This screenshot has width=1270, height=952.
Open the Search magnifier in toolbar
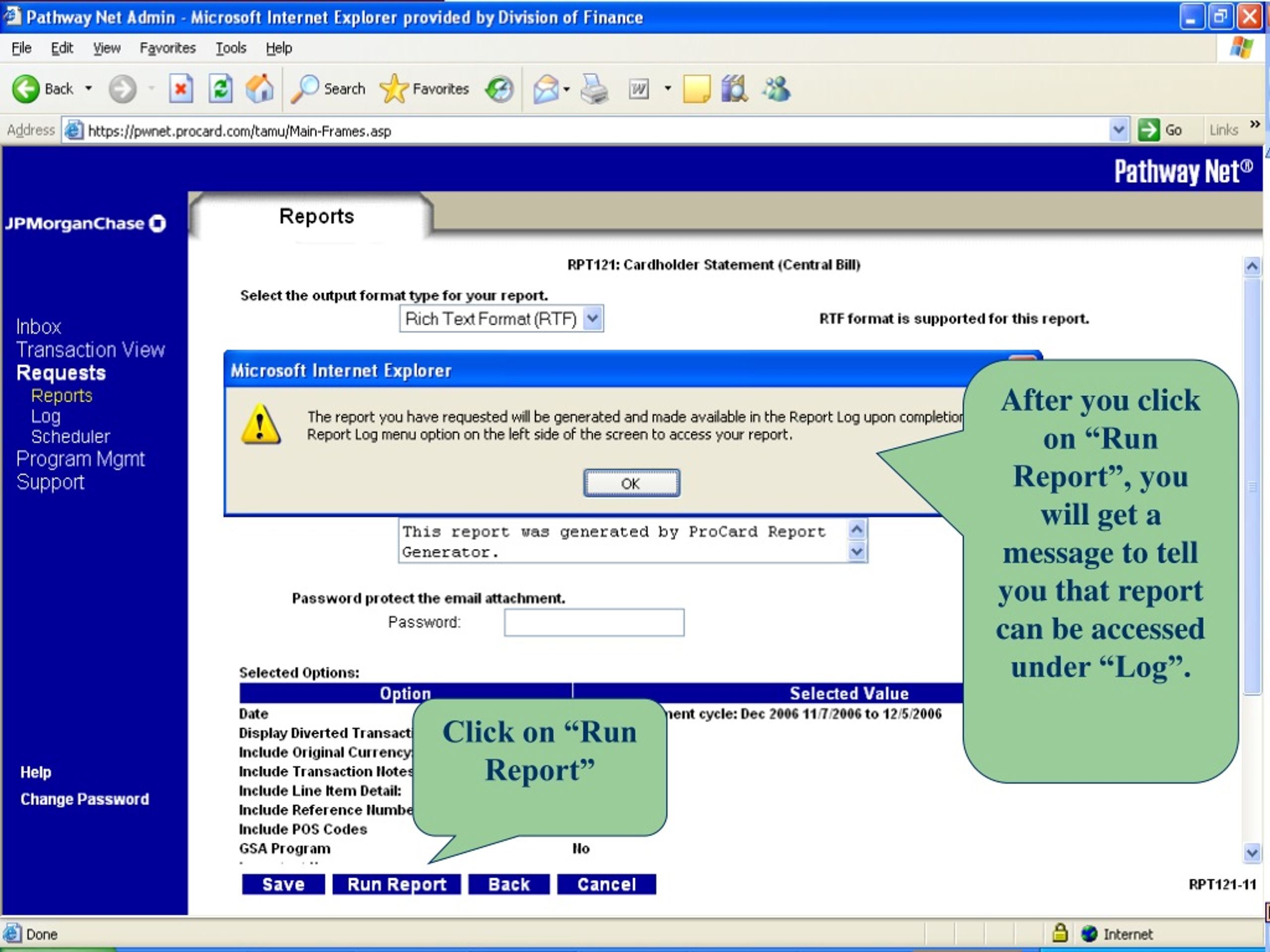coord(304,89)
